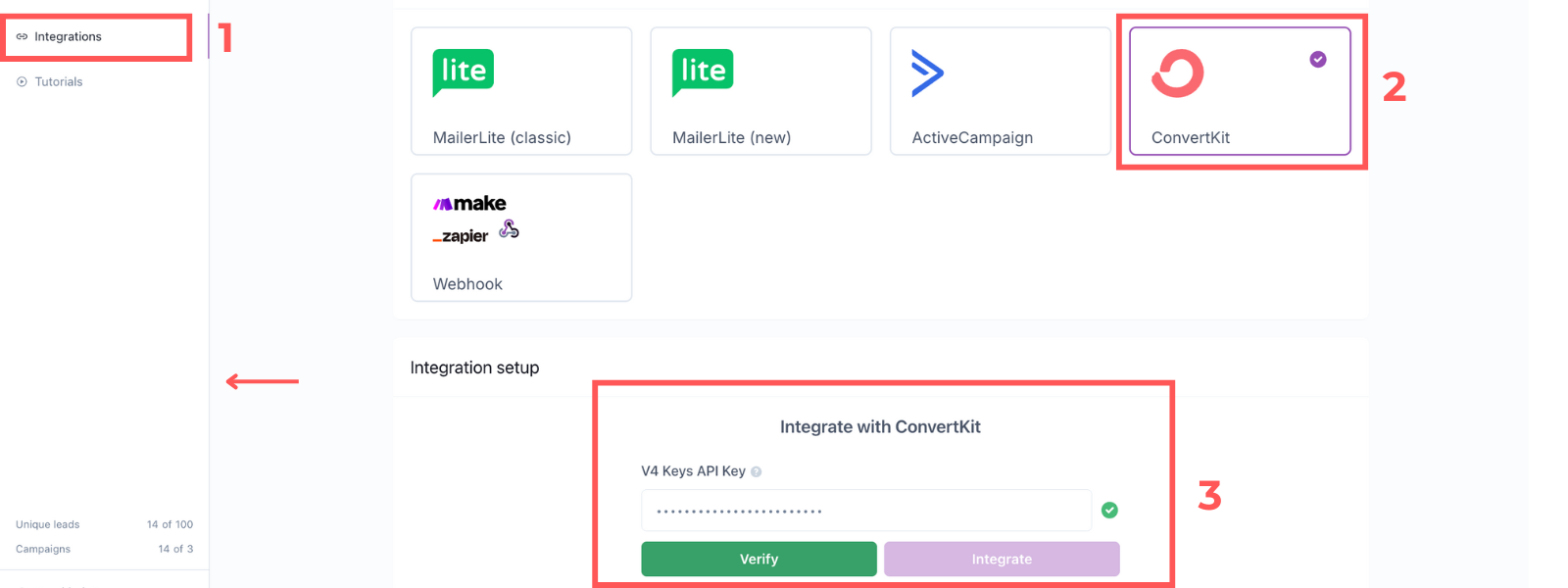This screenshot has width=1568, height=588.
Task: Click the Tutorials play icon
Action: 22,82
